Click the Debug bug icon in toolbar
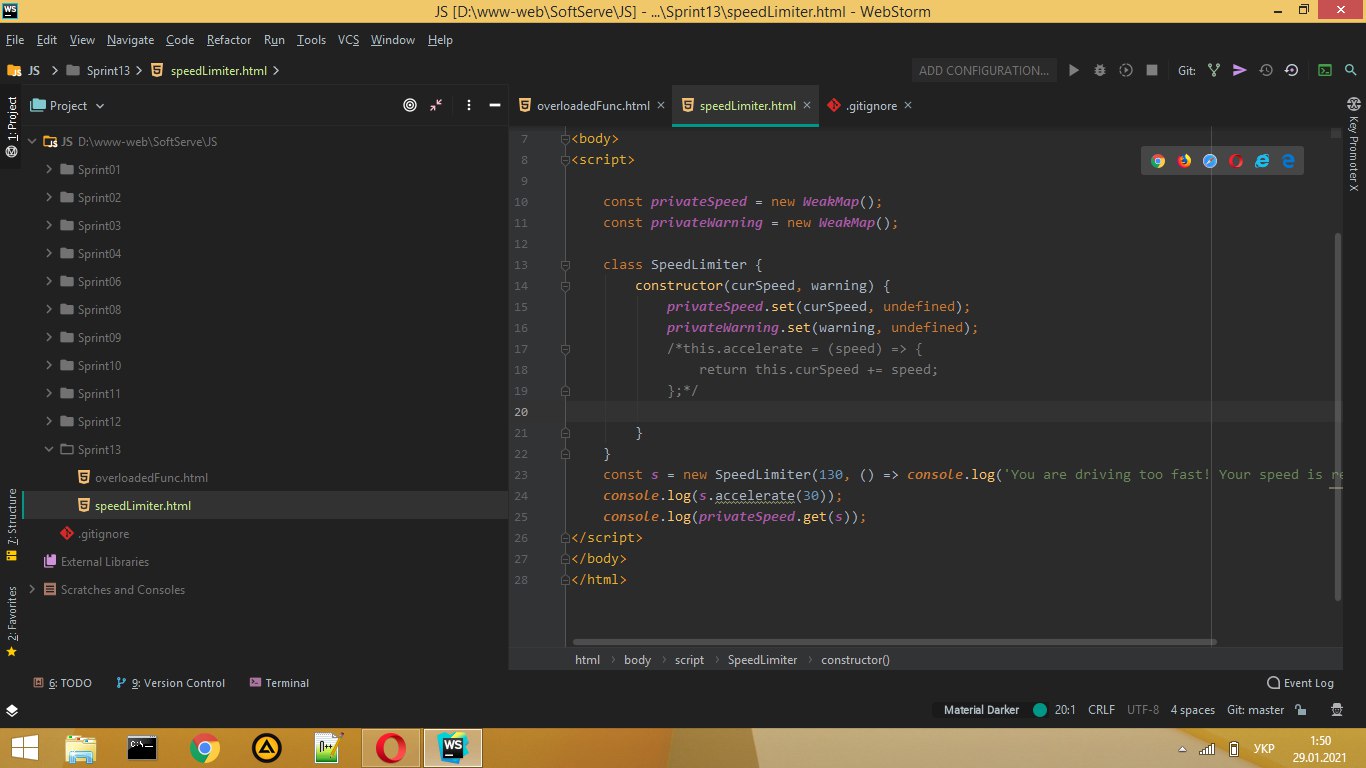This screenshot has height=768, width=1366. pos(1100,71)
